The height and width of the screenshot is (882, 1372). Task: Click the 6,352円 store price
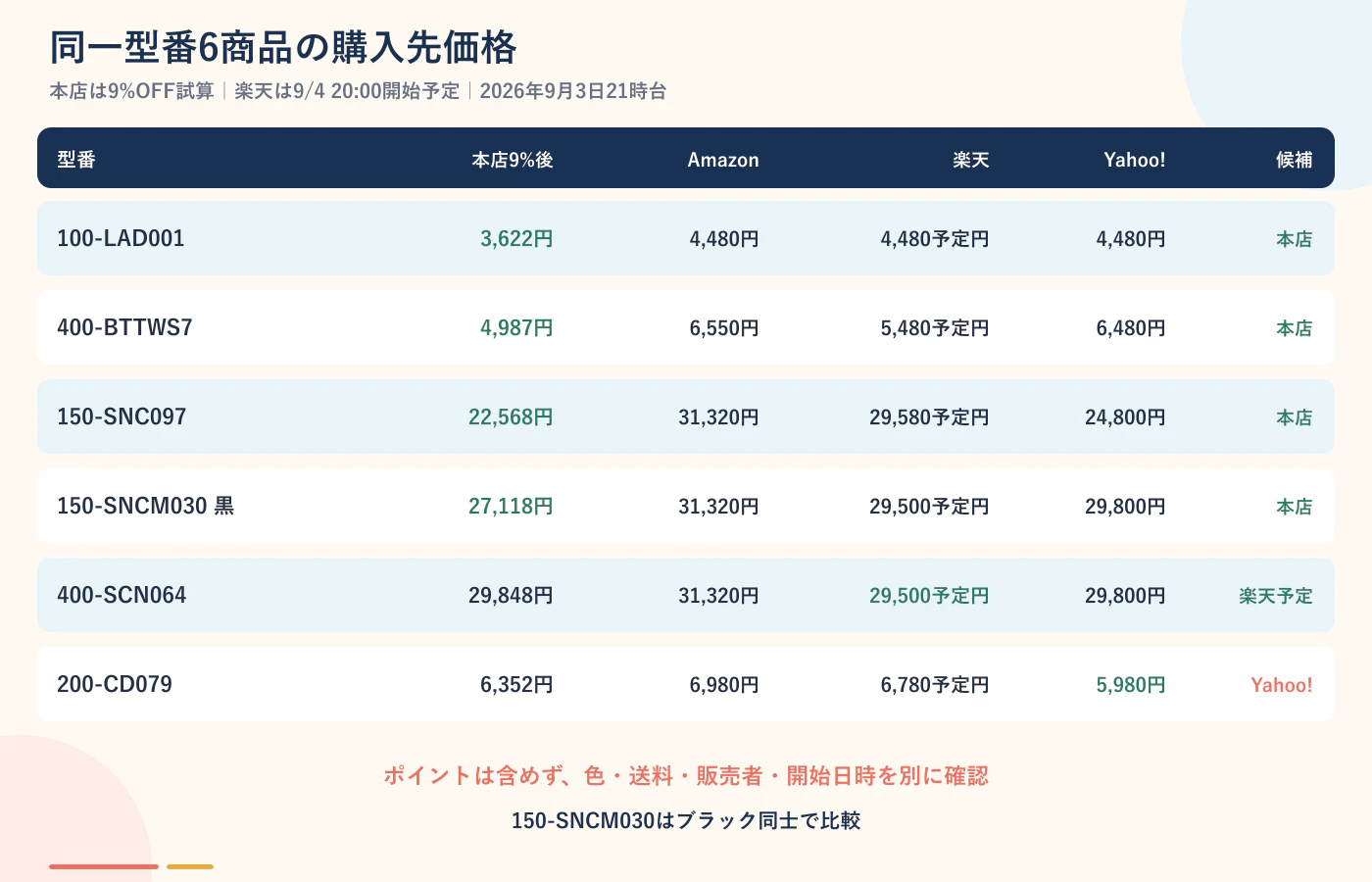tap(516, 685)
